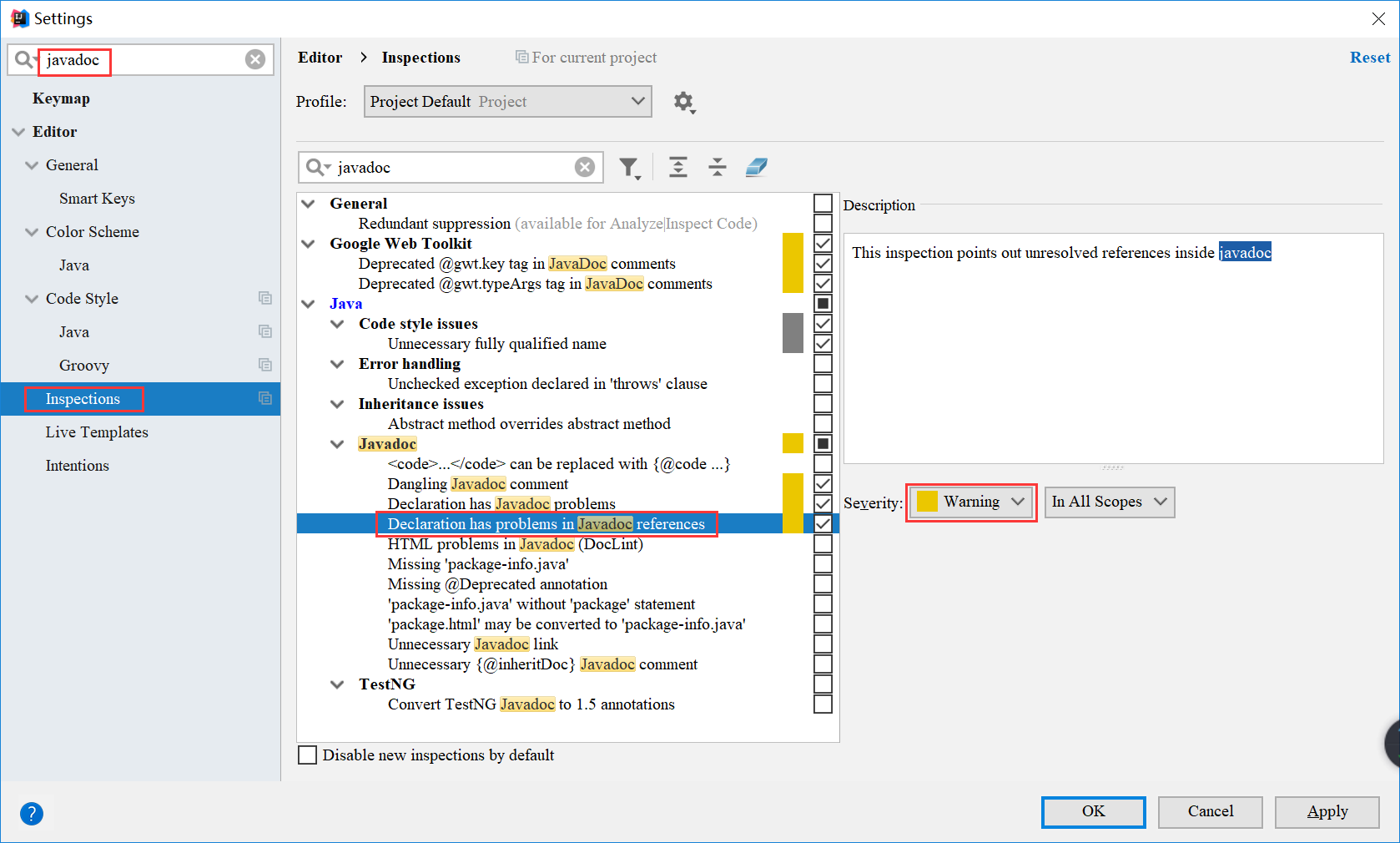Expand all inspection tree nodes
The height and width of the screenshot is (843, 1400).
(677, 167)
